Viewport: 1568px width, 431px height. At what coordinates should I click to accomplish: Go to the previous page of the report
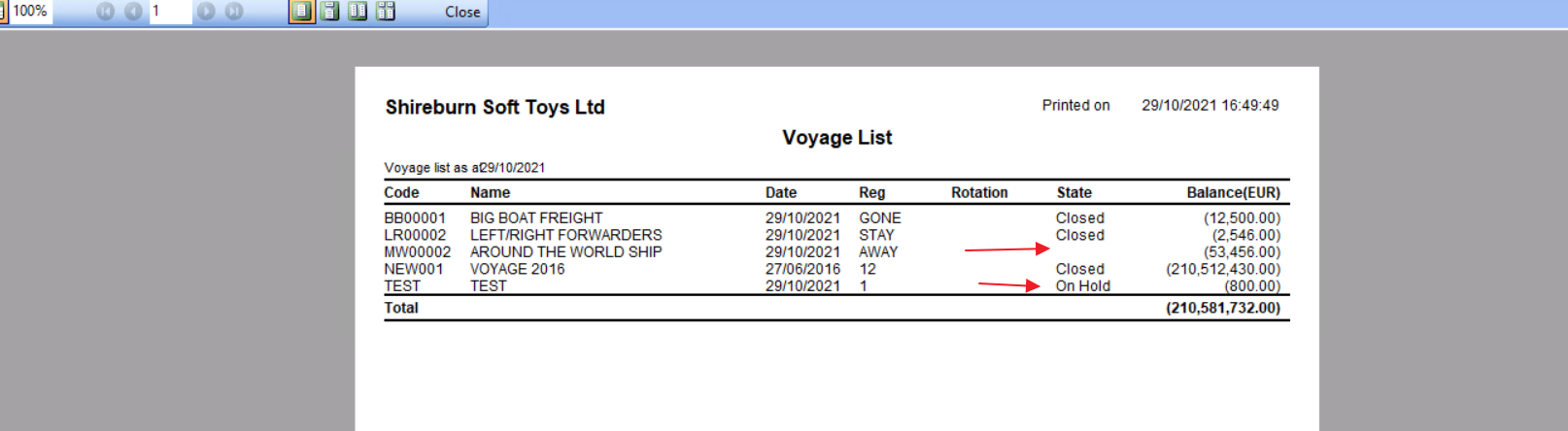point(133,12)
